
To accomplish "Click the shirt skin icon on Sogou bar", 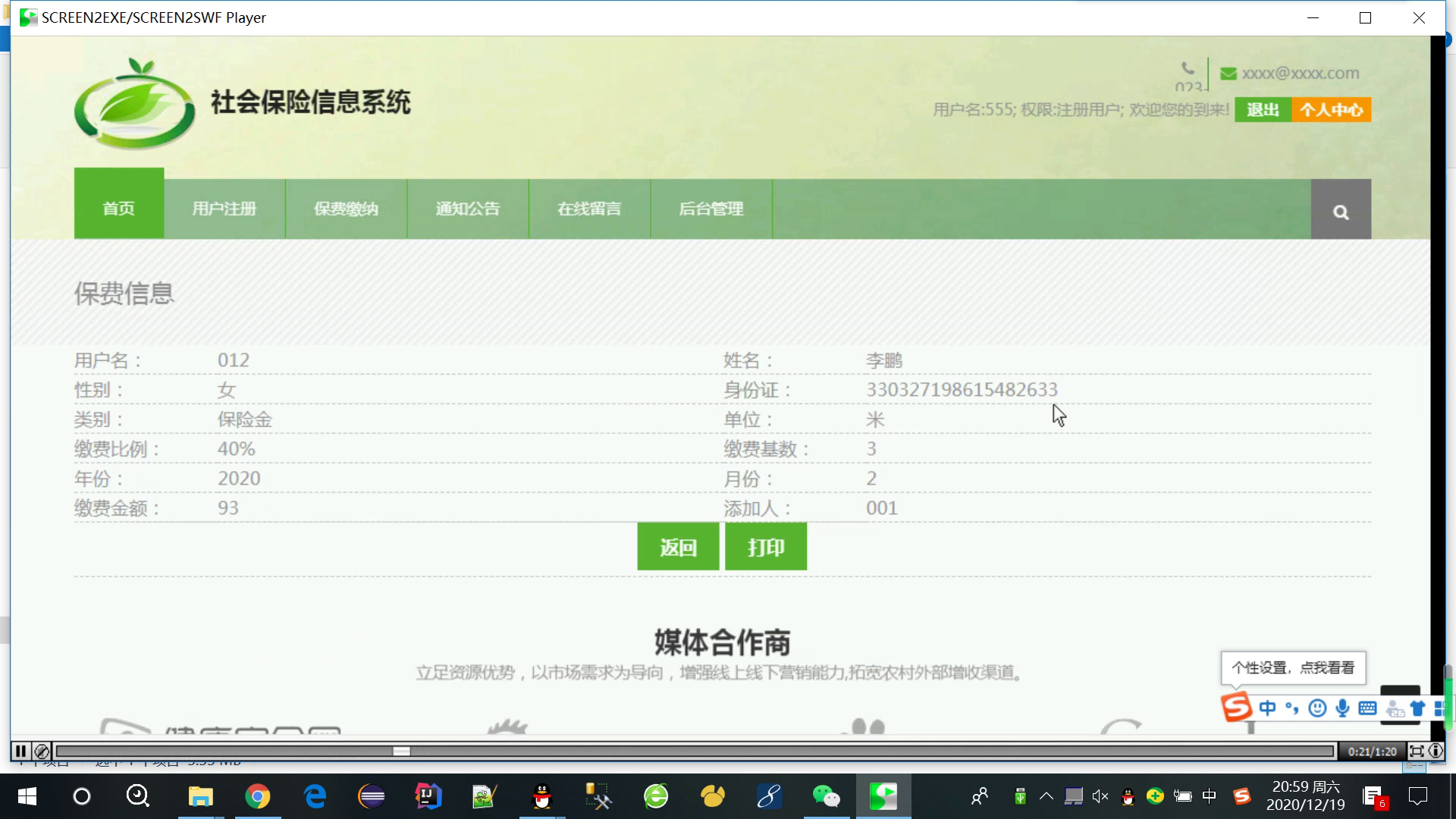I will (1417, 709).
